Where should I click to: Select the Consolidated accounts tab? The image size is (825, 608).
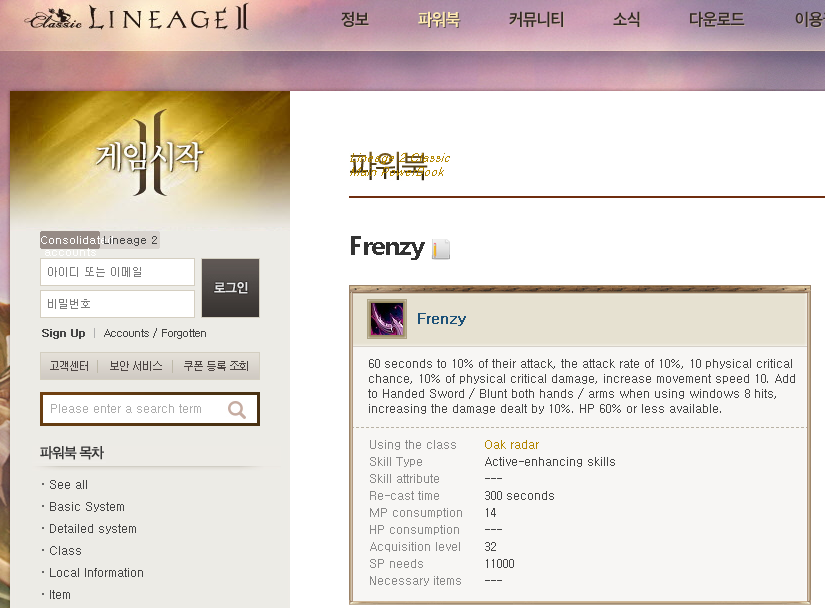(69, 240)
